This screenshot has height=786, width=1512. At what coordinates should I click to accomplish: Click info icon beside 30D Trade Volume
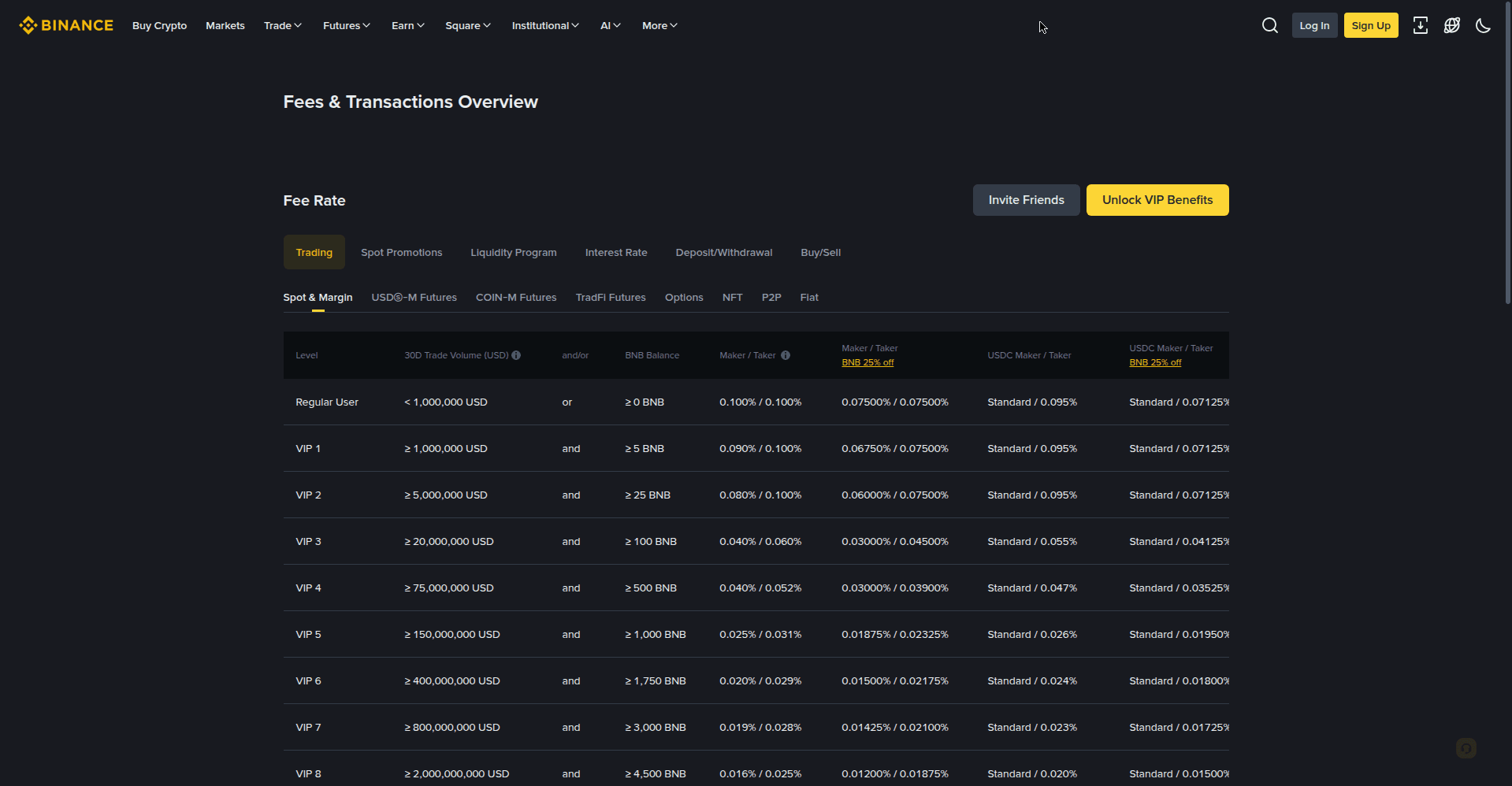click(516, 355)
